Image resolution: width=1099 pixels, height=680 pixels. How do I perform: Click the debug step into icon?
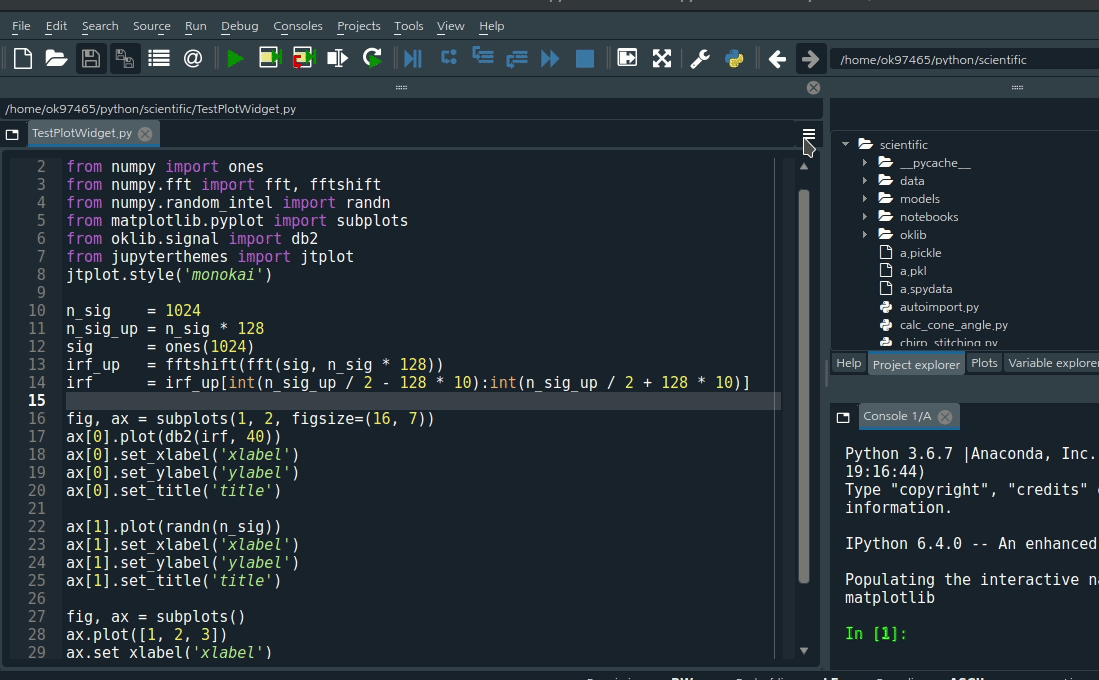tap(483, 56)
